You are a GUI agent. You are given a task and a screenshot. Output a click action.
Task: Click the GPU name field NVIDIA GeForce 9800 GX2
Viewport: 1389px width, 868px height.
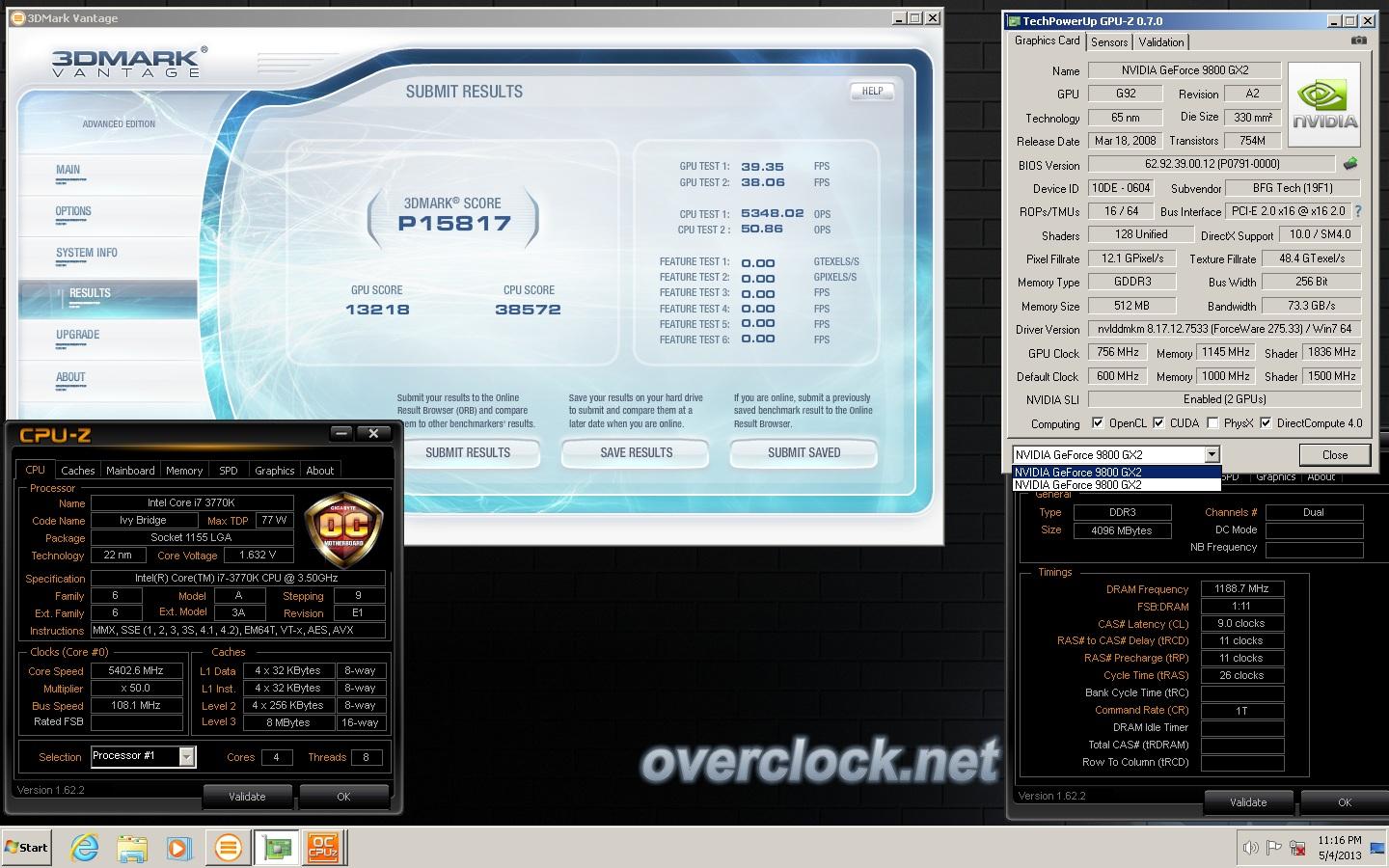[x=1185, y=70]
